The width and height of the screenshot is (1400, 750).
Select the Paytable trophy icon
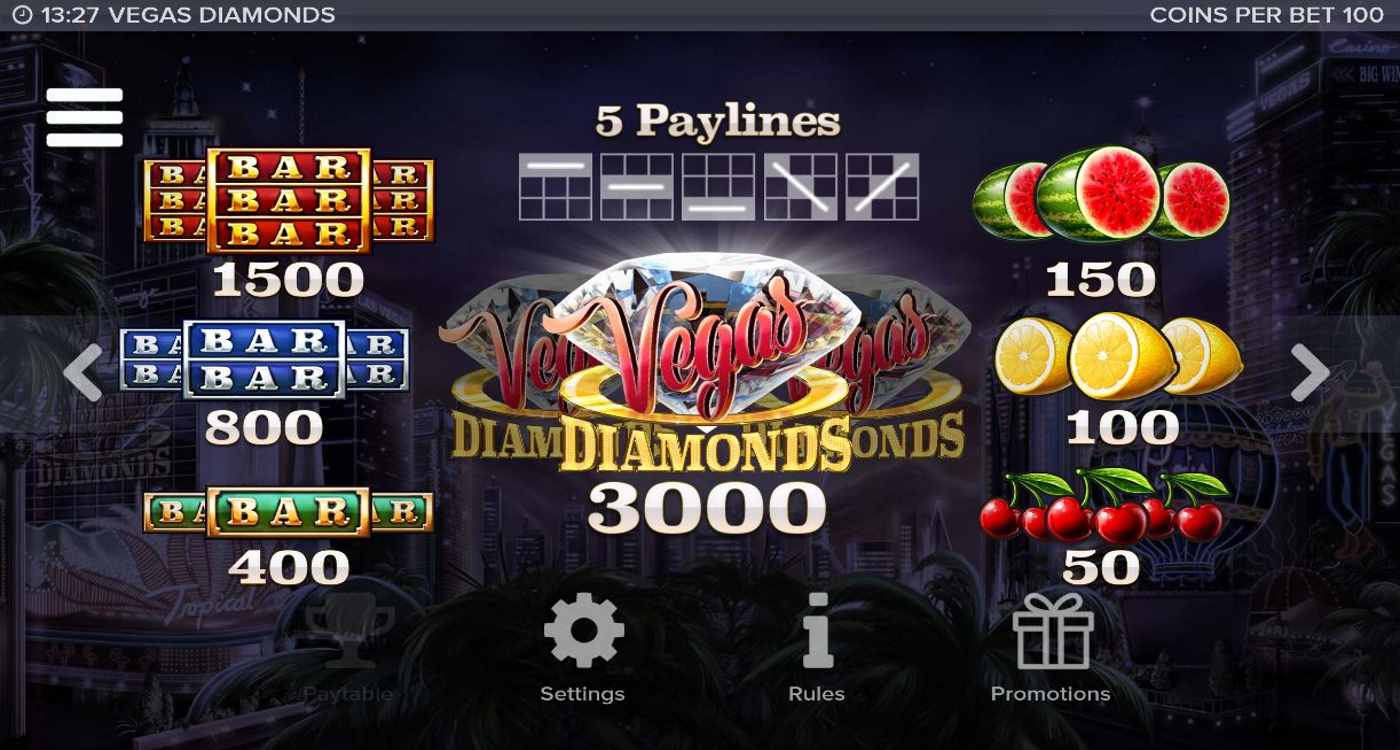coord(349,630)
